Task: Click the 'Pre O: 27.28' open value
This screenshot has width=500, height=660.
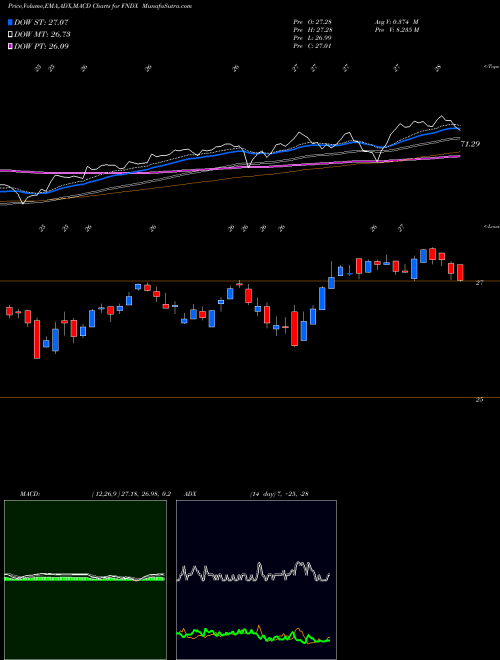Action: coord(312,22)
